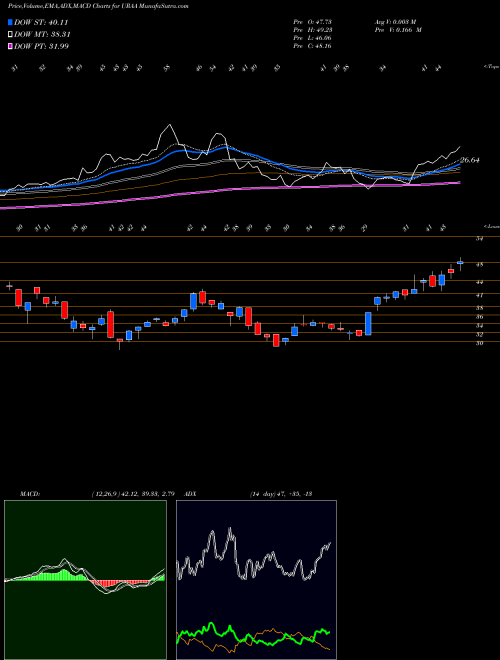Select the 'DOW PT: 31.99' legend label
This screenshot has height=660, width=500.
41,46
